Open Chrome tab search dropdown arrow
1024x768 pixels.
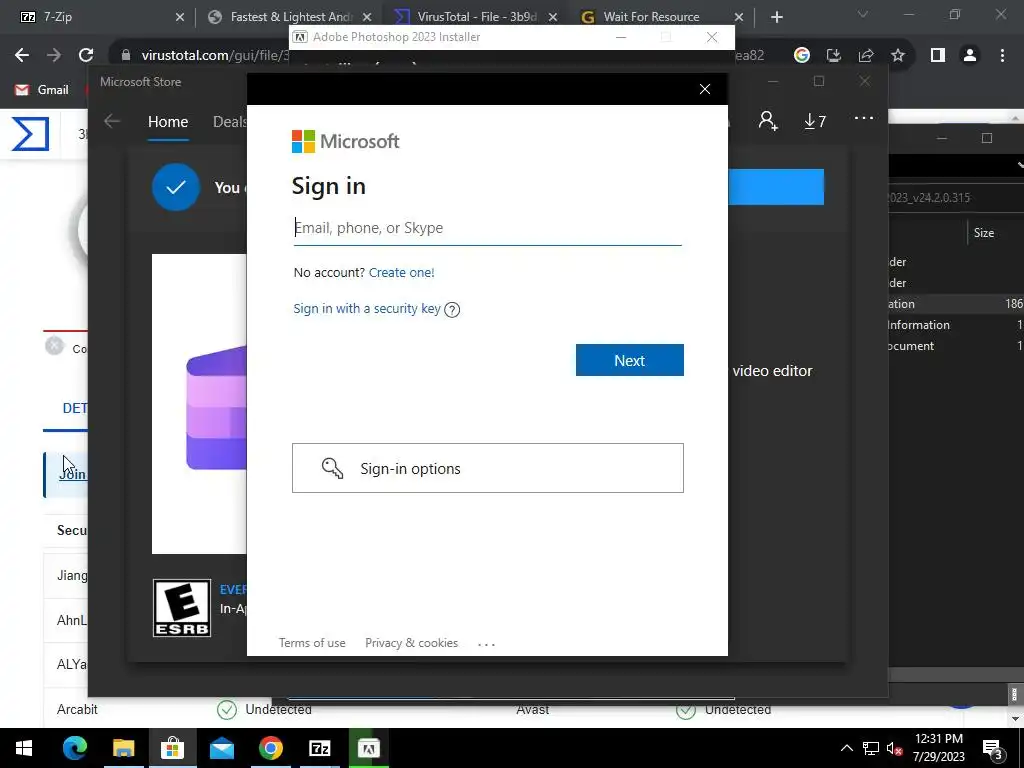point(863,14)
